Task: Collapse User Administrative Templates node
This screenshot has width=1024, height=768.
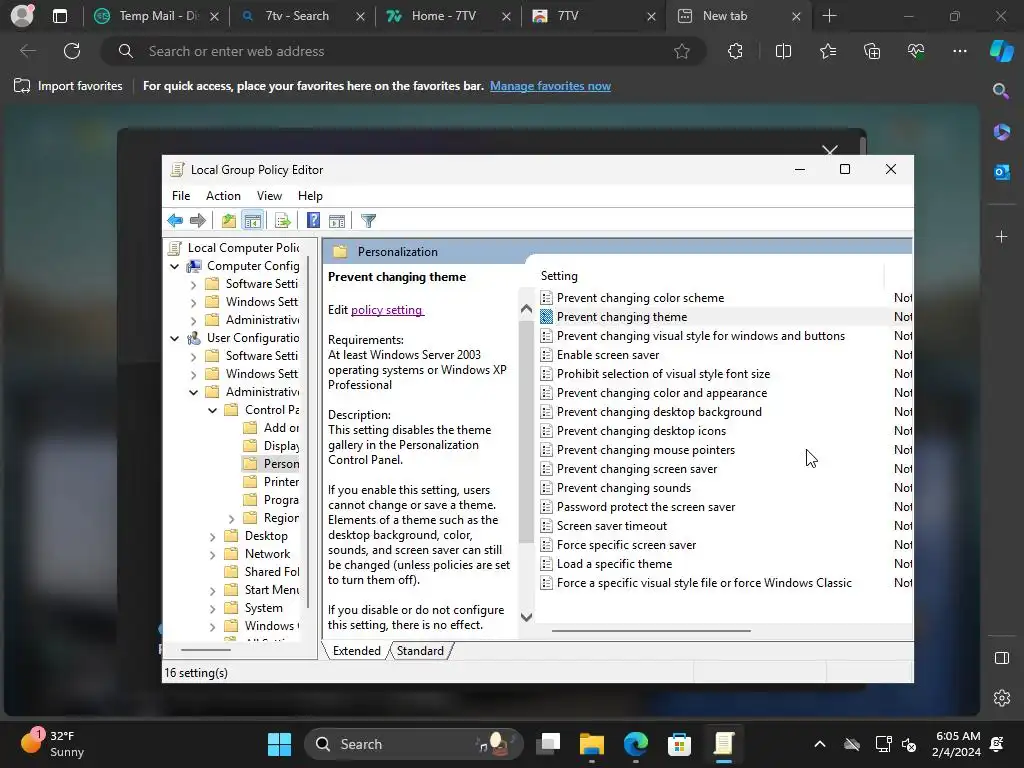Action: click(x=193, y=392)
